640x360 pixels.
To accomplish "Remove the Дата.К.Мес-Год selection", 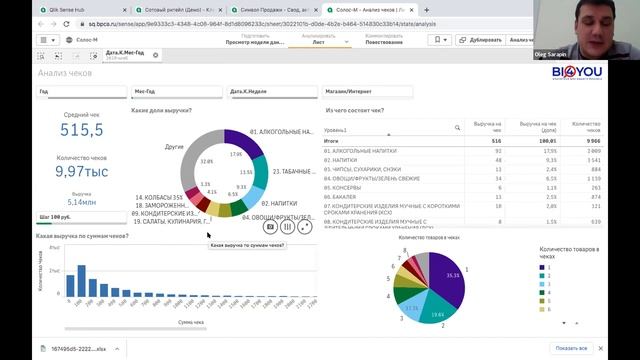I will pos(156,55).
